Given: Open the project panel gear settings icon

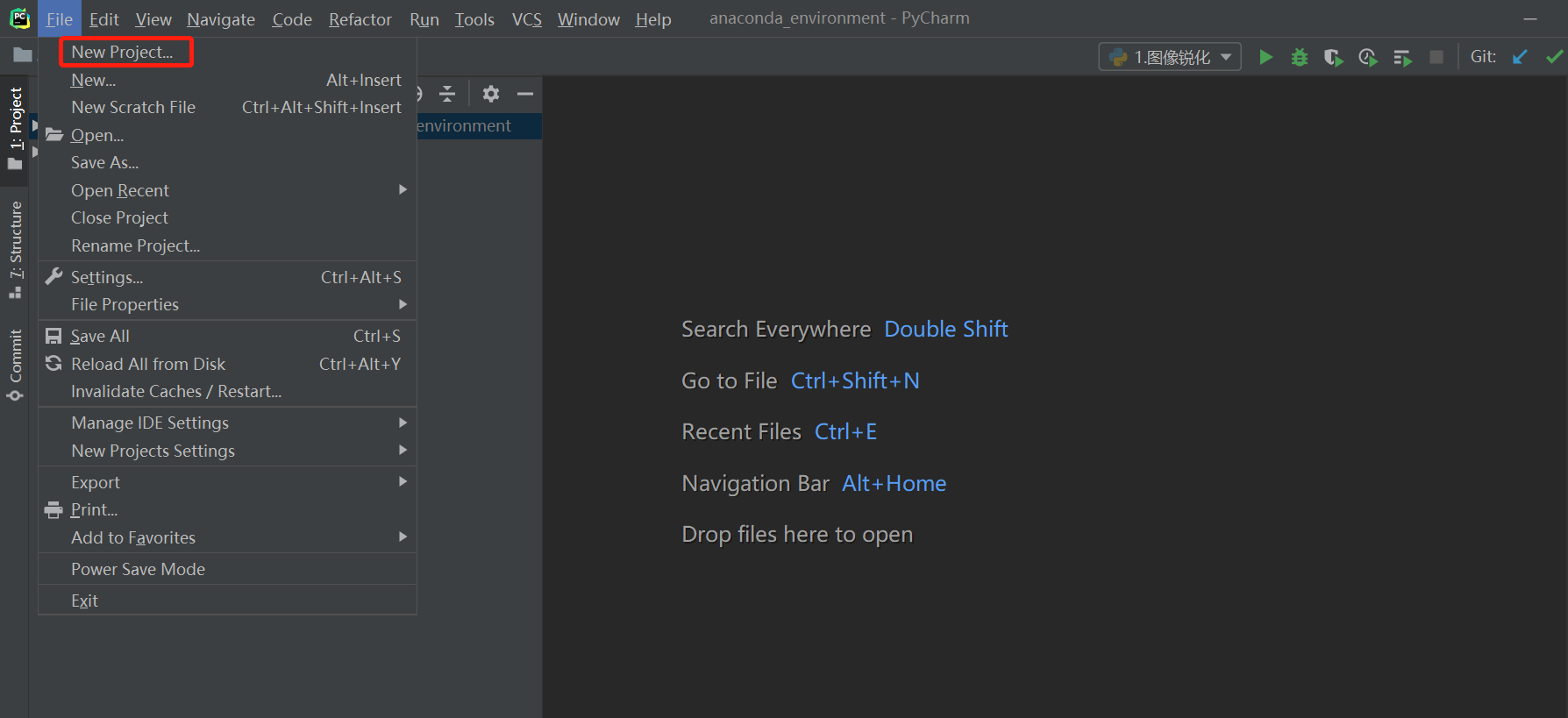Looking at the screenshot, I should coord(491,94).
